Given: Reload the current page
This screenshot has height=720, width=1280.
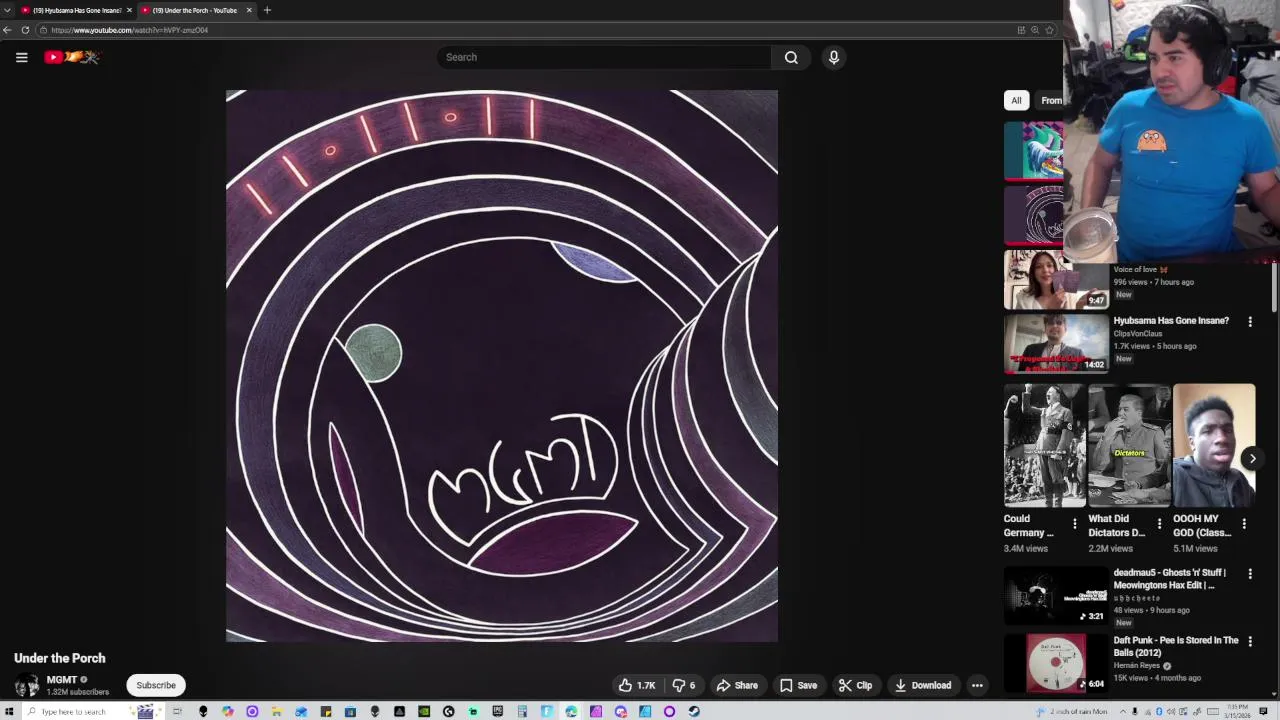Looking at the screenshot, I should (25, 30).
